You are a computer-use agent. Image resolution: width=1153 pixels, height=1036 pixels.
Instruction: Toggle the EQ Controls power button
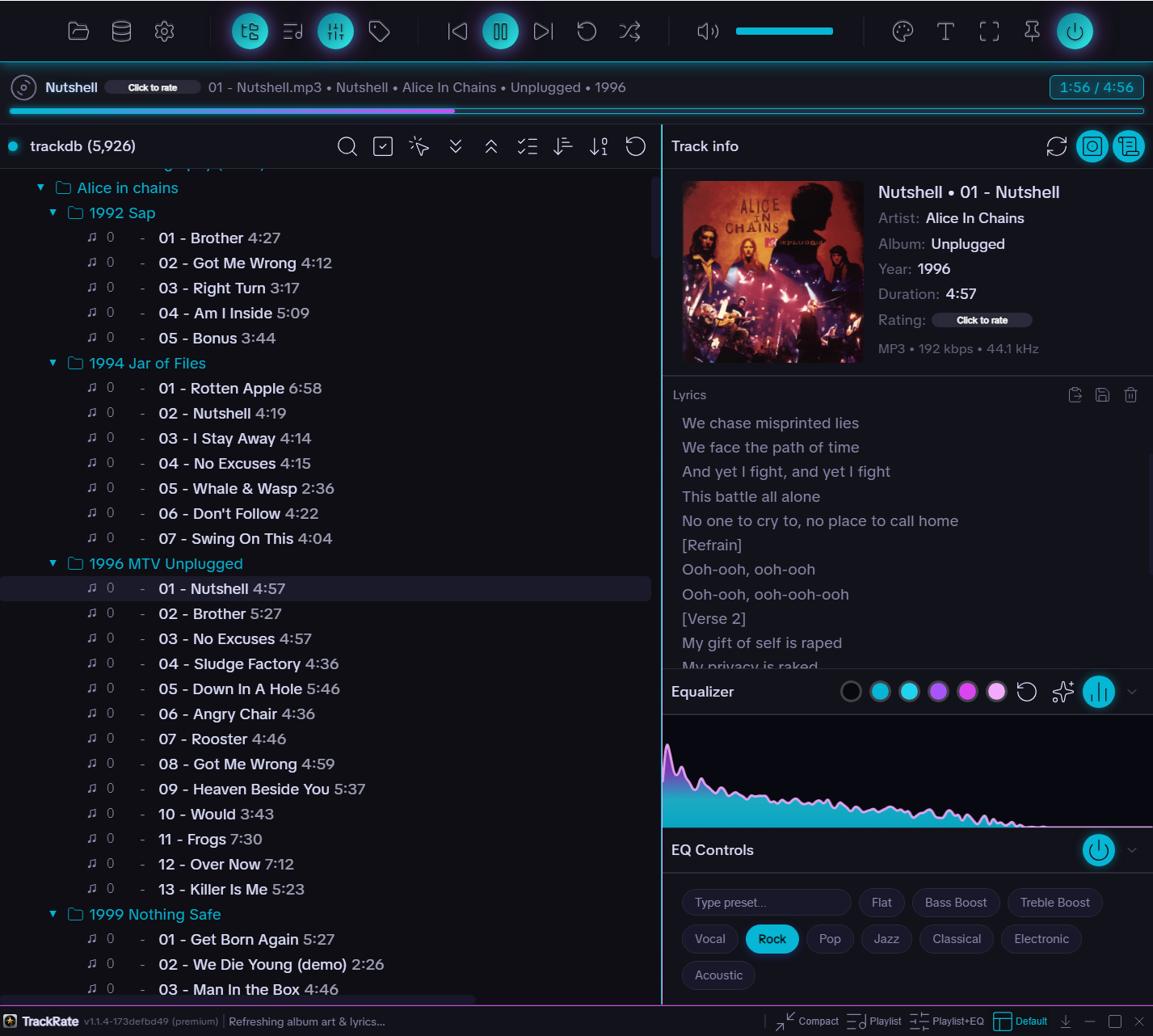click(1098, 850)
